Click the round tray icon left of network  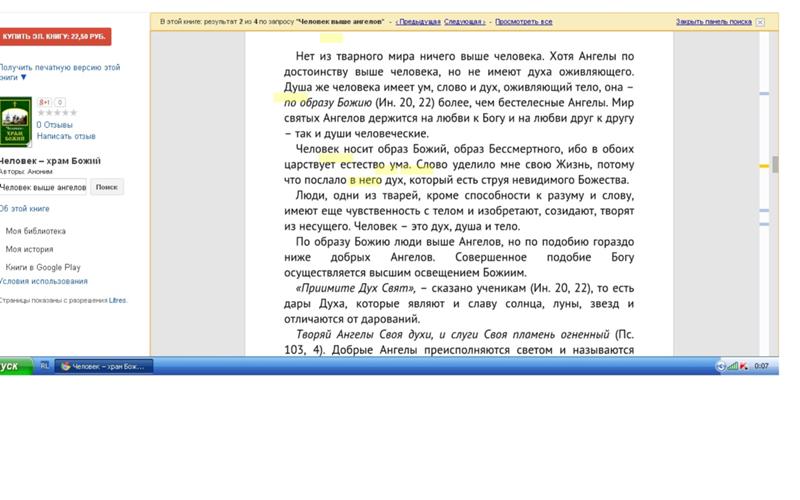pyautogui.click(x=721, y=366)
